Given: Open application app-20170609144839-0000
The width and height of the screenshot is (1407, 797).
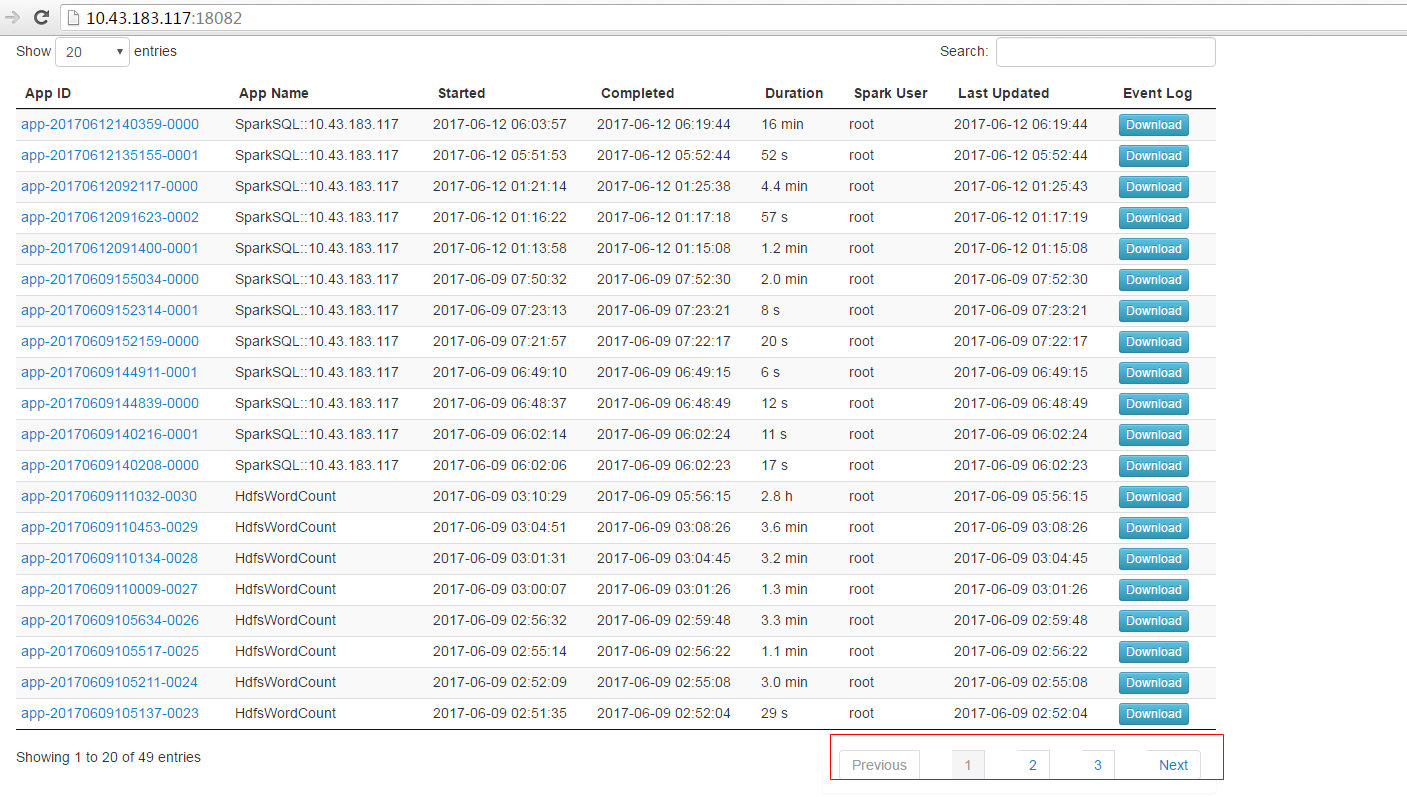Looking at the screenshot, I should pos(110,403).
